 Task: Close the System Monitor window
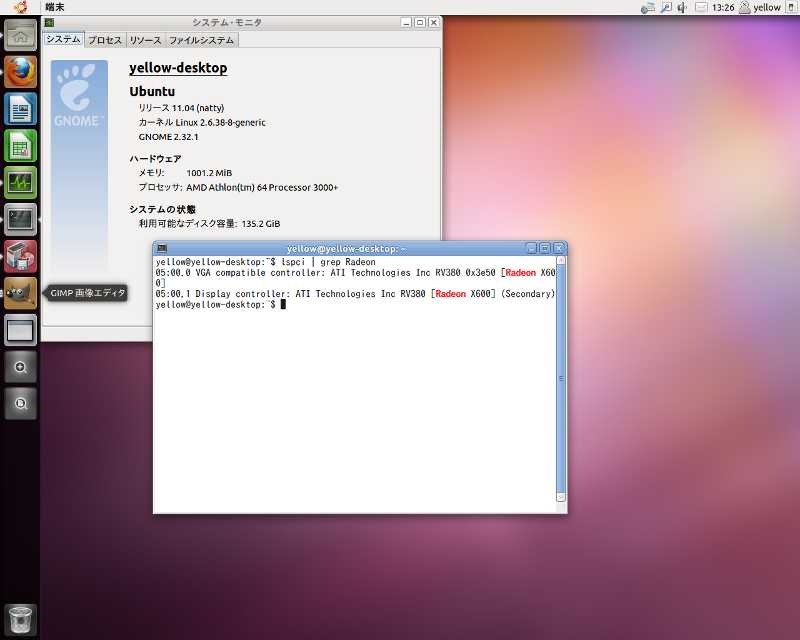(x=434, y=22)
